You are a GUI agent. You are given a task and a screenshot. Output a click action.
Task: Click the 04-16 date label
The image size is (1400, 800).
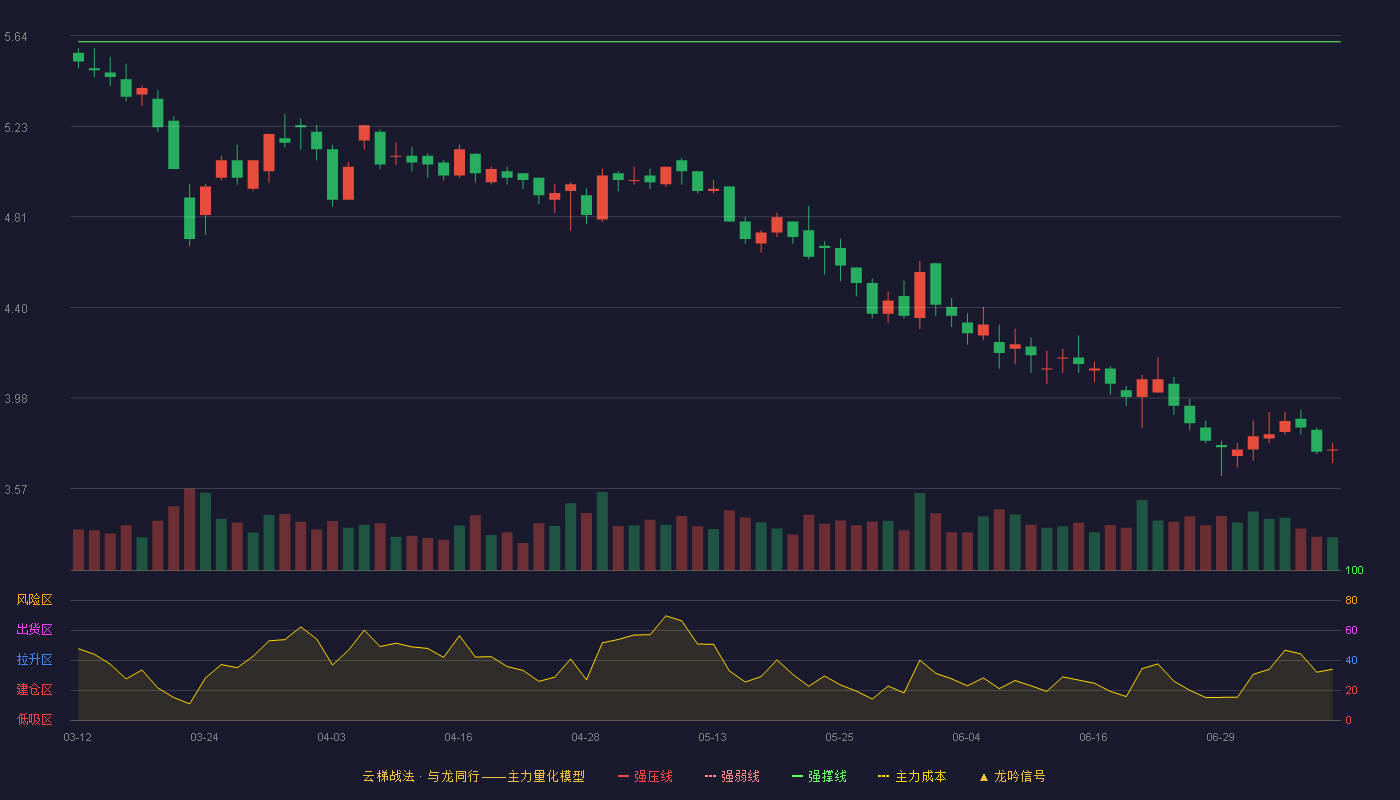[x=458, y=737]
